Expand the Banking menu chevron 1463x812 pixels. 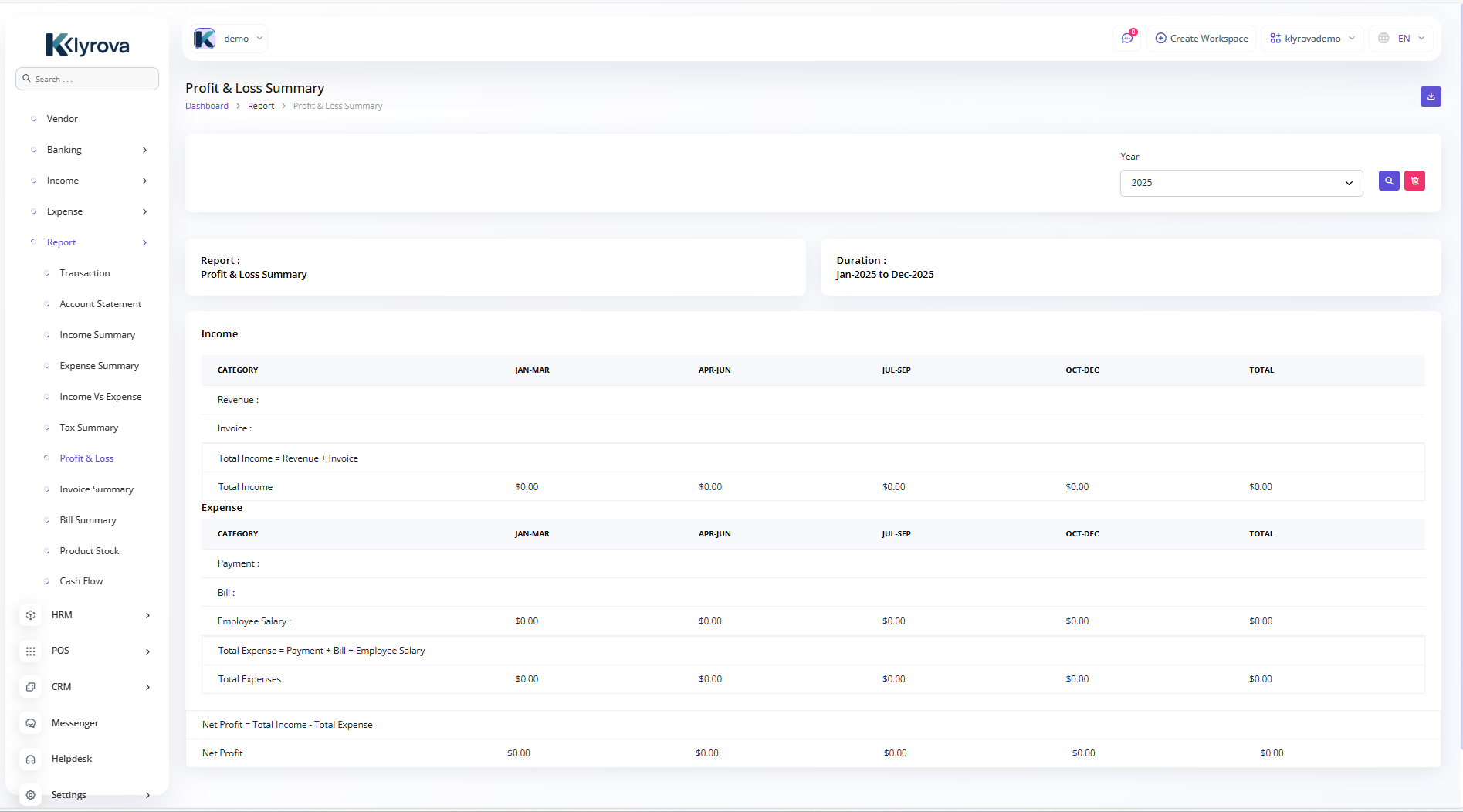coord(144,150)
